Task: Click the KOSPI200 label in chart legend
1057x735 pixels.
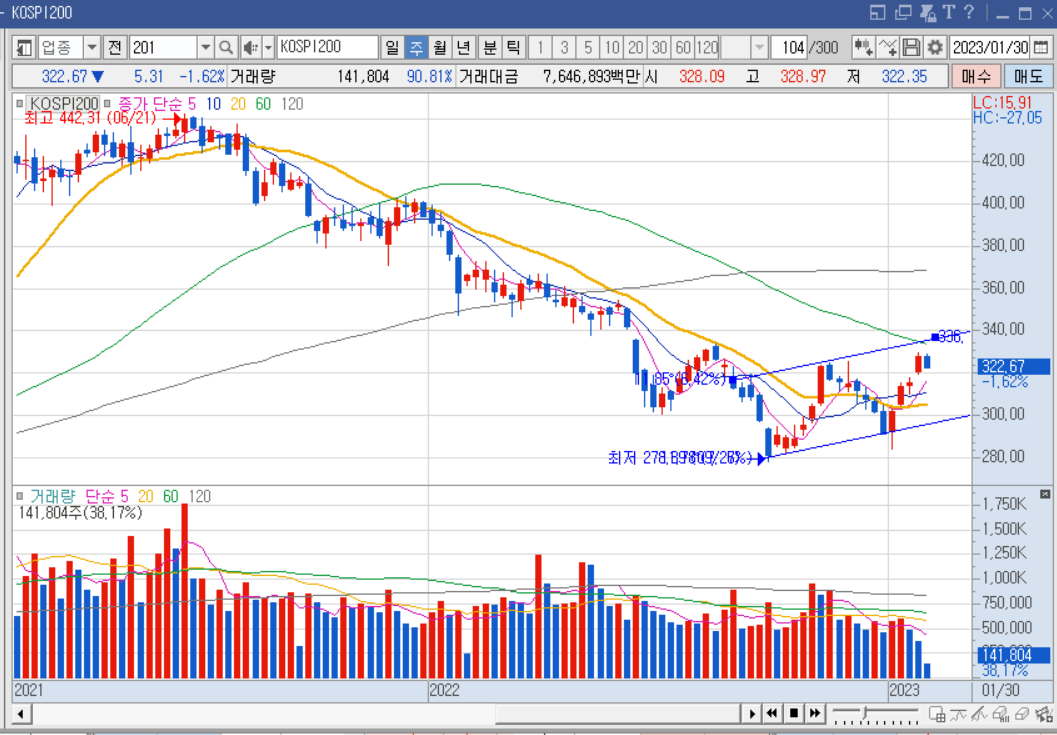Action: click(65, 104)
